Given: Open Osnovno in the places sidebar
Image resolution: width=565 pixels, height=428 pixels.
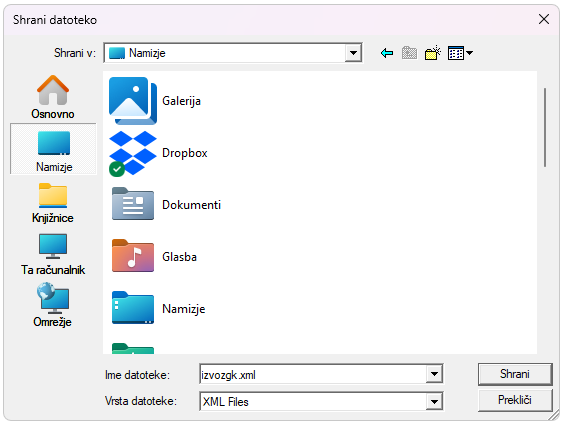Looking at the screenshot, I should pyautogui.click(x=53, y=97).
